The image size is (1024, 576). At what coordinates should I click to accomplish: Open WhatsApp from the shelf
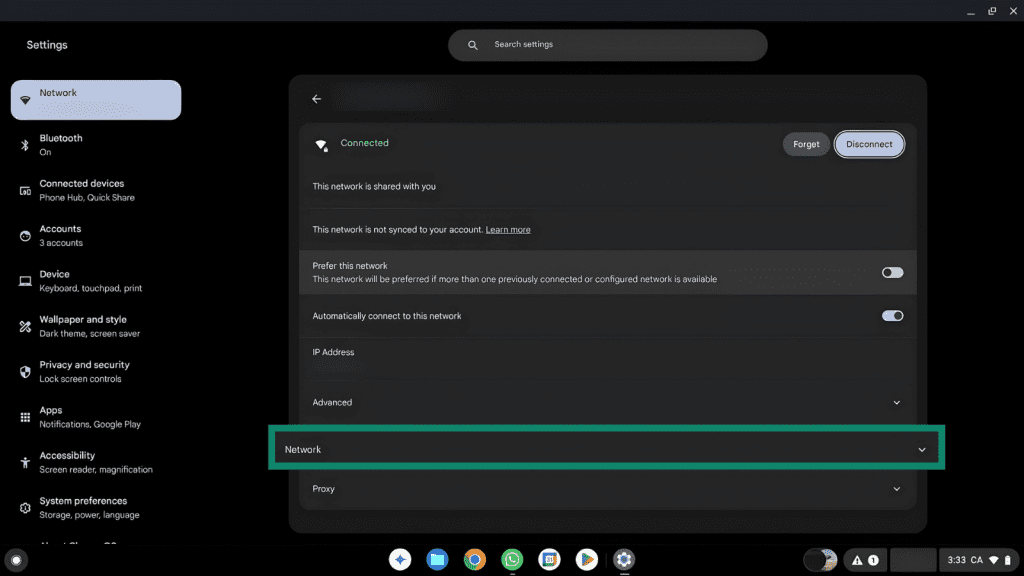(512, 560)
